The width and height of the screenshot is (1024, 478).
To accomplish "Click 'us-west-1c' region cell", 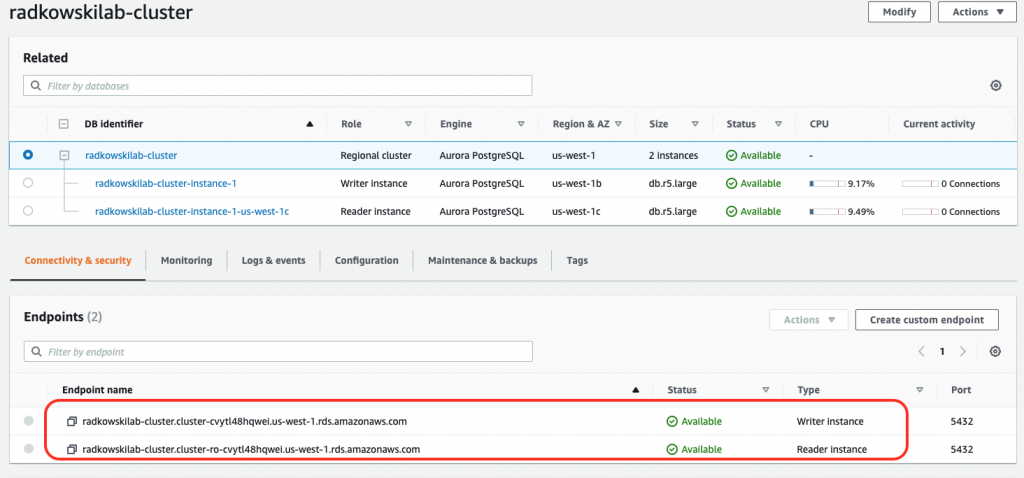I will pyautogui.click(x=577, y=211).
